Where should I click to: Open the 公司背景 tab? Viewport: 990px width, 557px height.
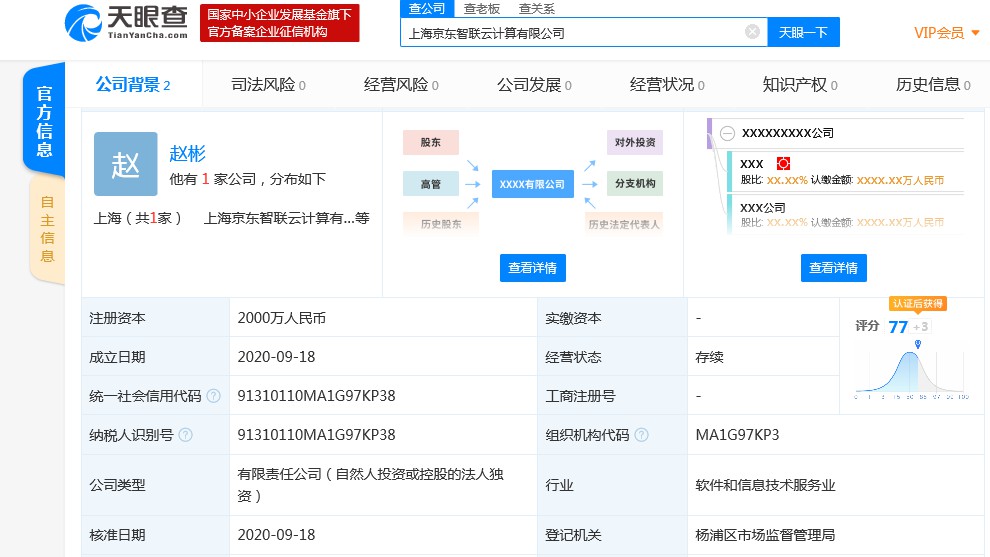pos(133,85)
